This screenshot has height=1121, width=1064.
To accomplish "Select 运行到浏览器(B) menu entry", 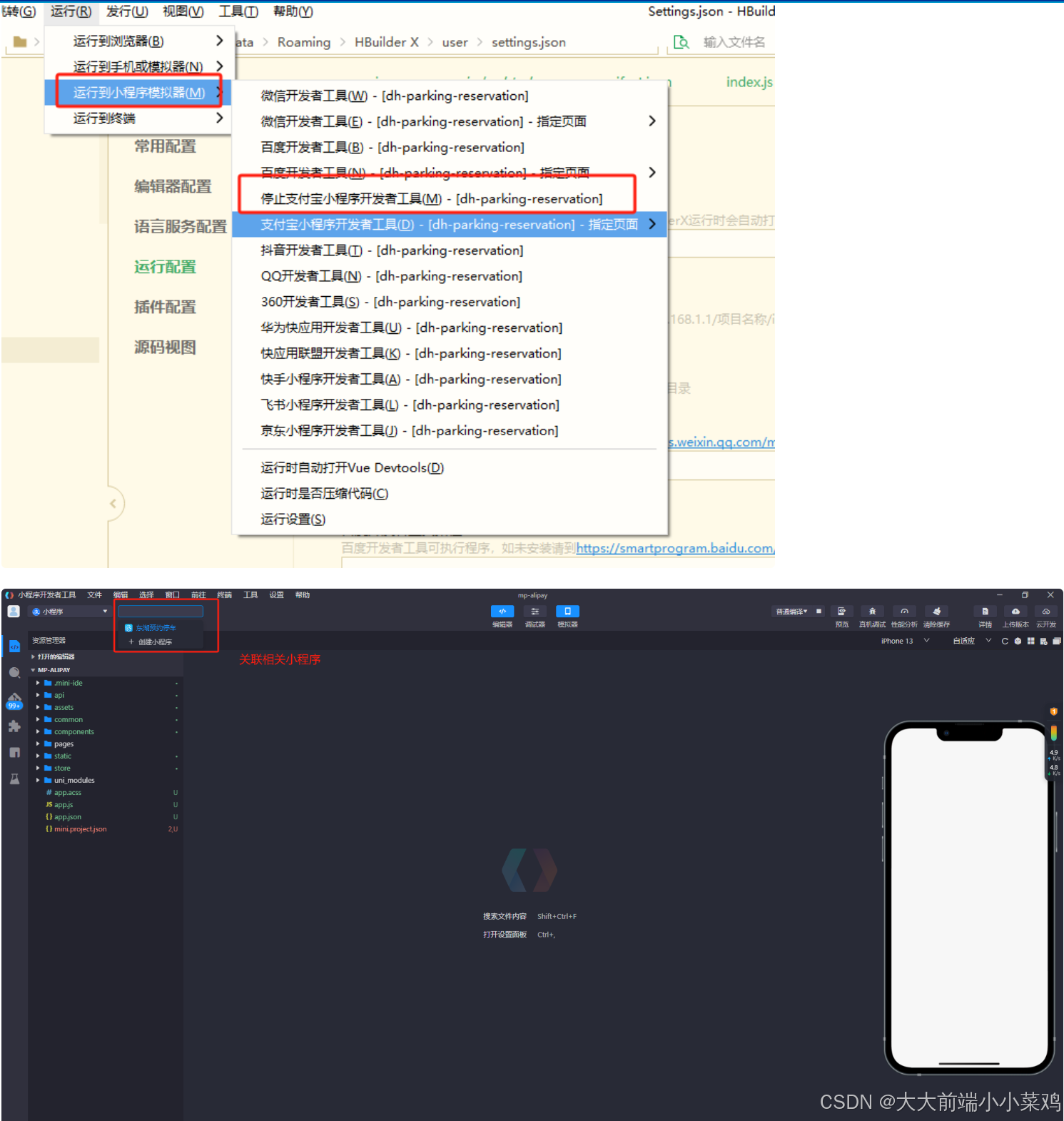I will click(x=138, y=41).
